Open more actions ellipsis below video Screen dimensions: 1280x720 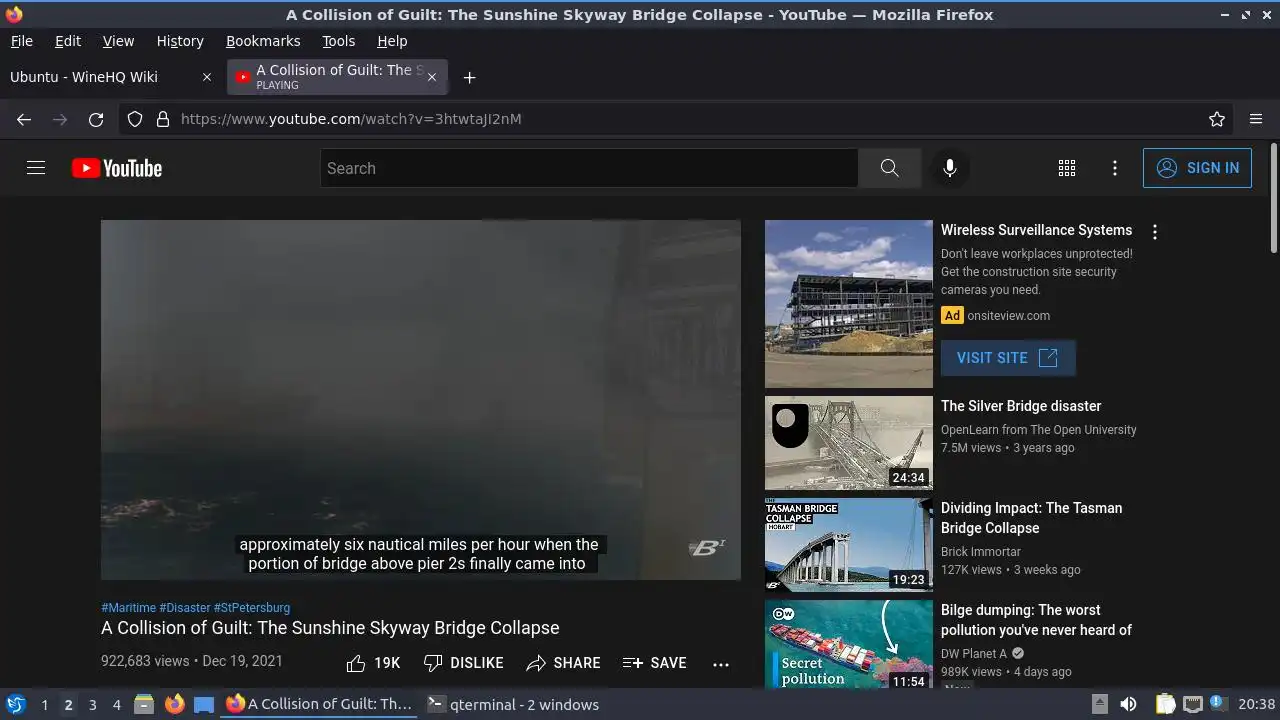(x=721, y=663)
